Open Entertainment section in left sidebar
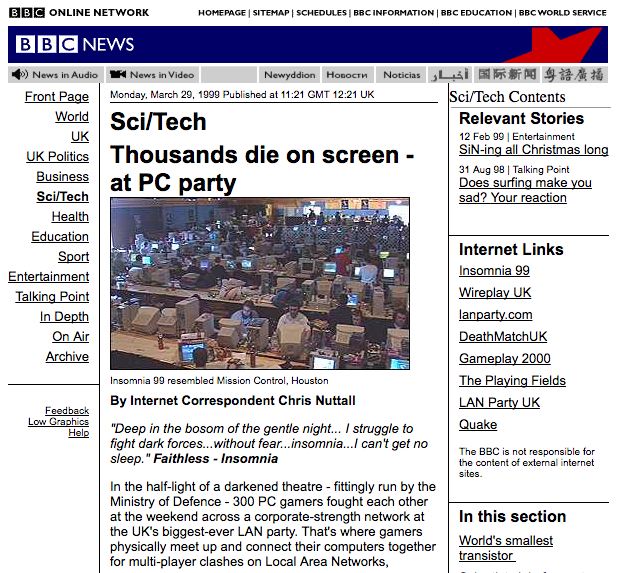Screen dimensions: 617x573 coord(48,276)
